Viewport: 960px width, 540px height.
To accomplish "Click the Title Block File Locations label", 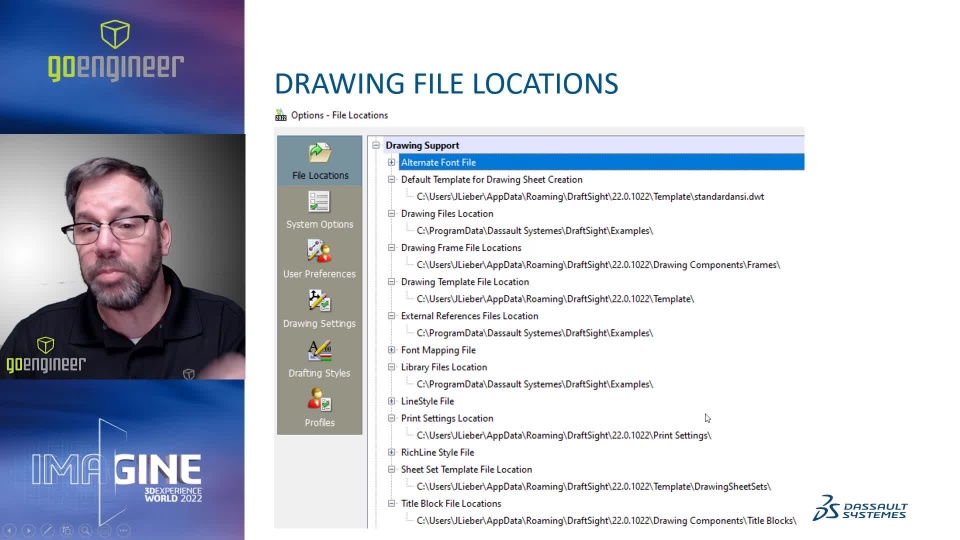I will (451, 503).
